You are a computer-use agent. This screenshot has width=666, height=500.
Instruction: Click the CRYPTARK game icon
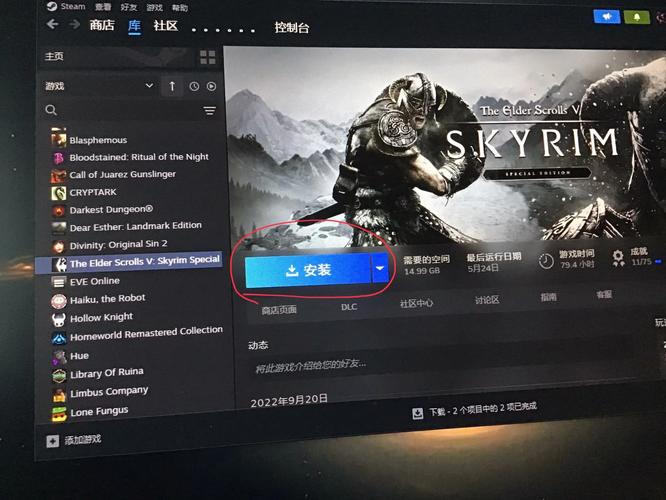click(58, 192)
